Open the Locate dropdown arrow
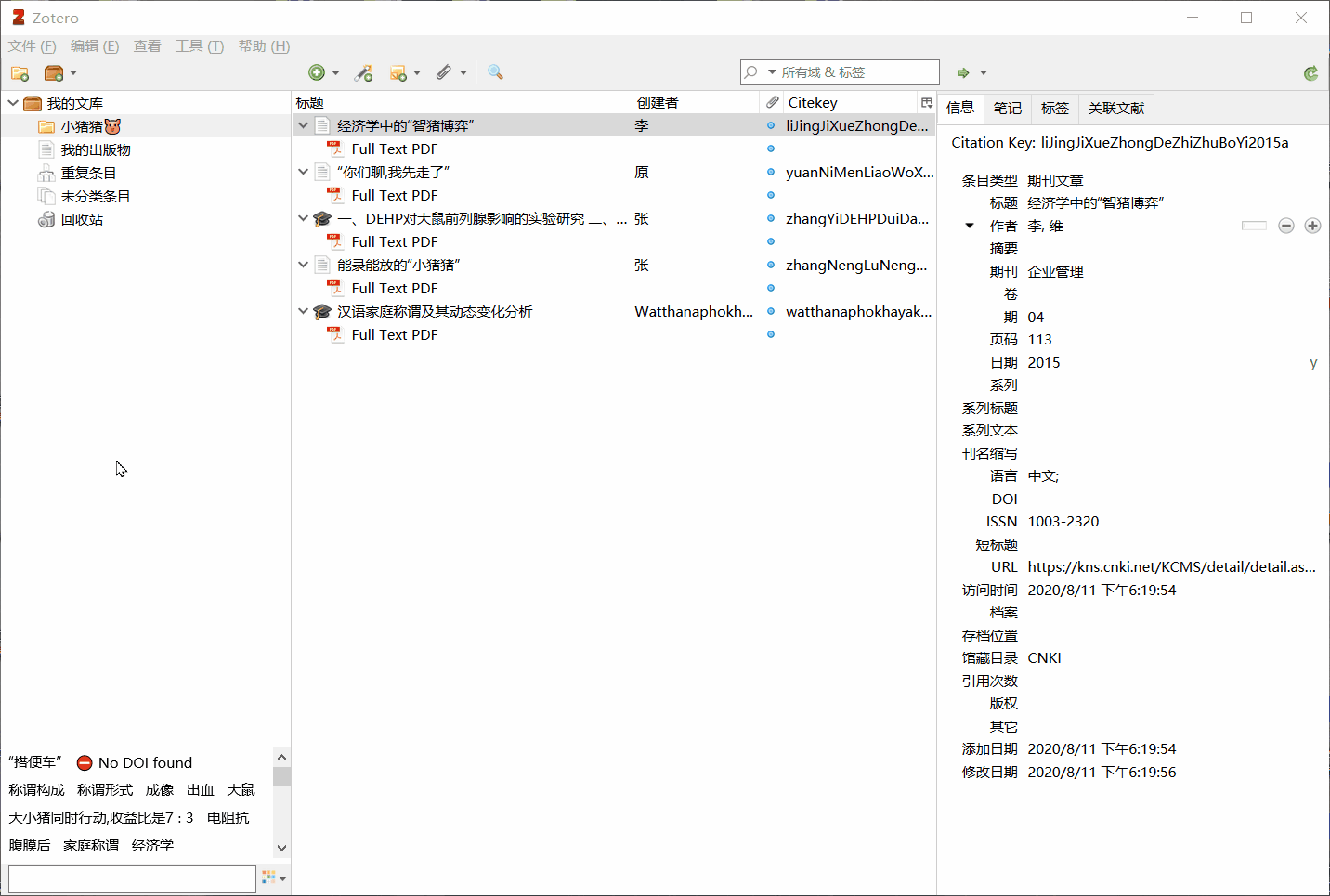Viewport: 1330px width, 896px height. 984,72
